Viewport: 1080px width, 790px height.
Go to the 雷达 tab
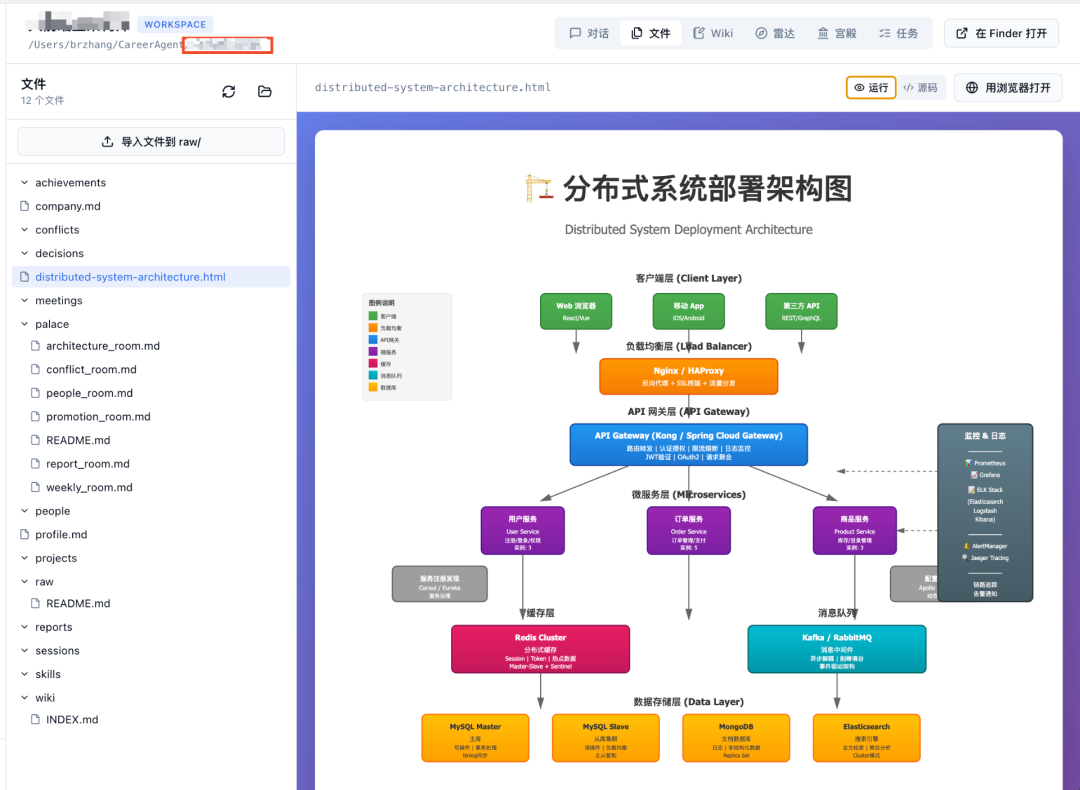[775, 33]
